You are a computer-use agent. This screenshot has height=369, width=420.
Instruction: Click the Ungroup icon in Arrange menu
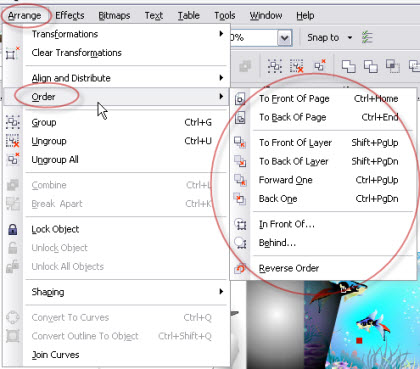[x=13, y=141]
